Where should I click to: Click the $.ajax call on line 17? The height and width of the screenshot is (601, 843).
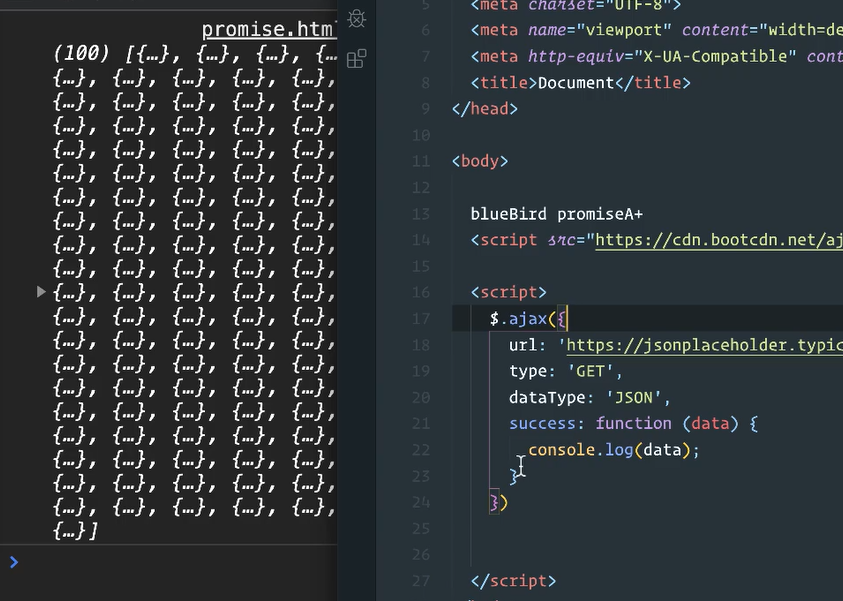pos(528,319)
